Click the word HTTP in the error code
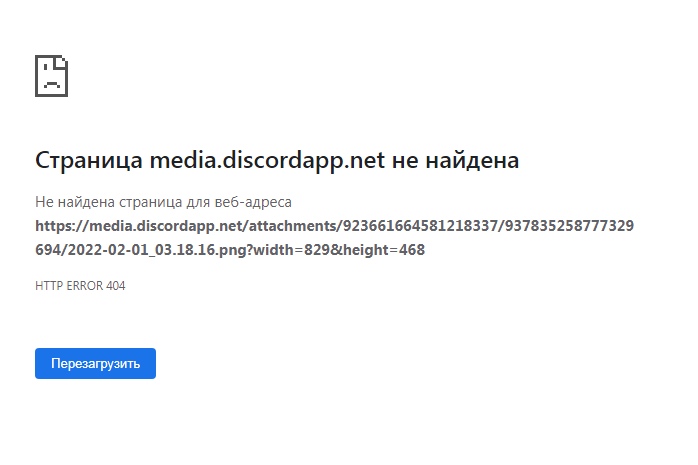This screenshot has height=465, width=698. 48,286
